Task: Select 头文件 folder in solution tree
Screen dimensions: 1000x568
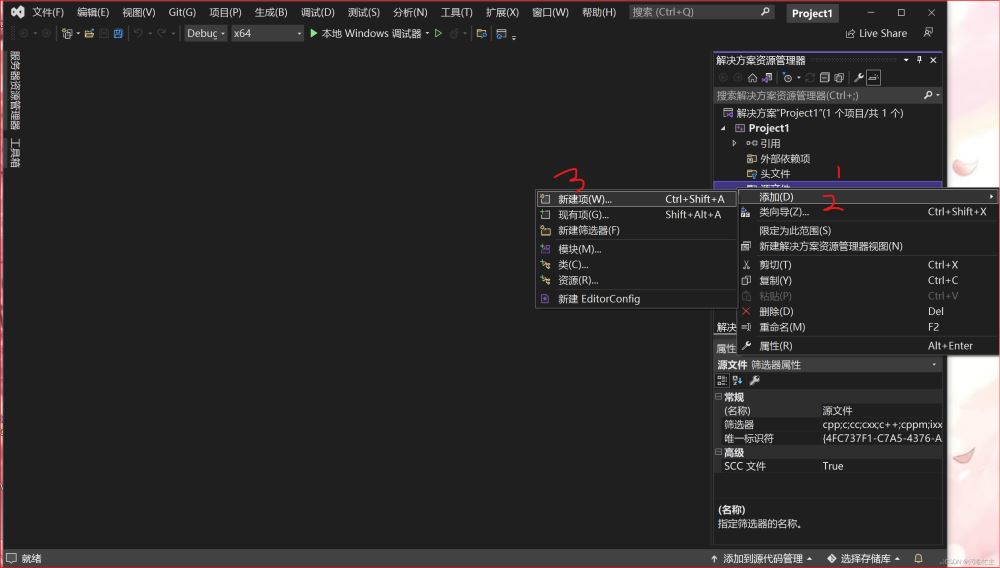Action: [x=774, y=174]
